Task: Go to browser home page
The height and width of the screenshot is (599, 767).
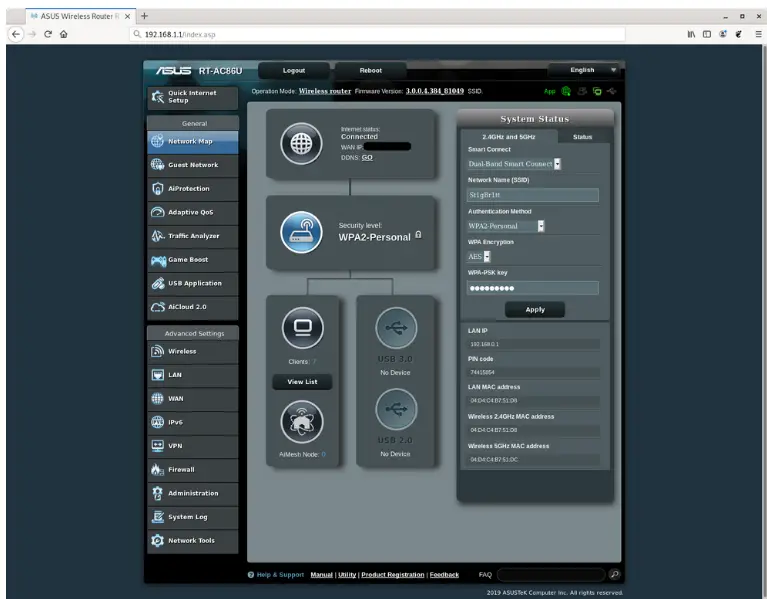Action: 64,34
